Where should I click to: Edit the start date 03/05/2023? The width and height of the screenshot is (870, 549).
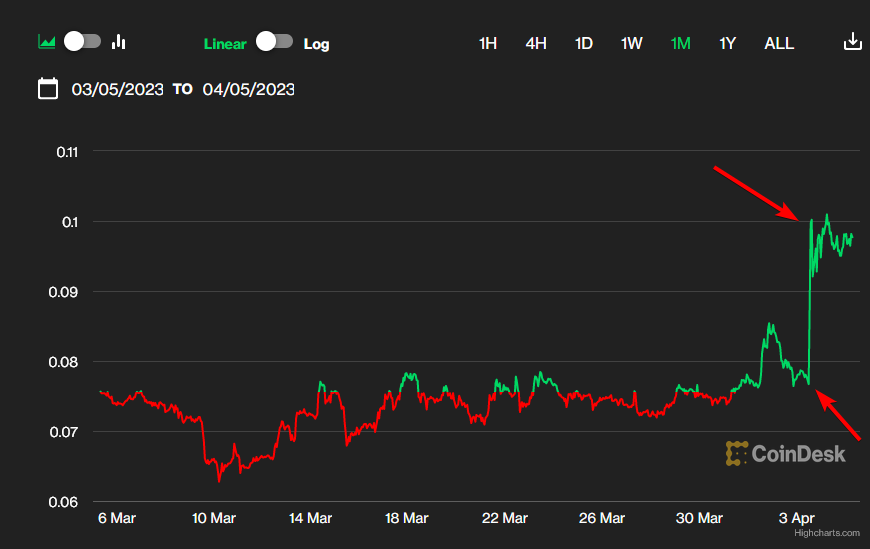(x=117, y=89)
